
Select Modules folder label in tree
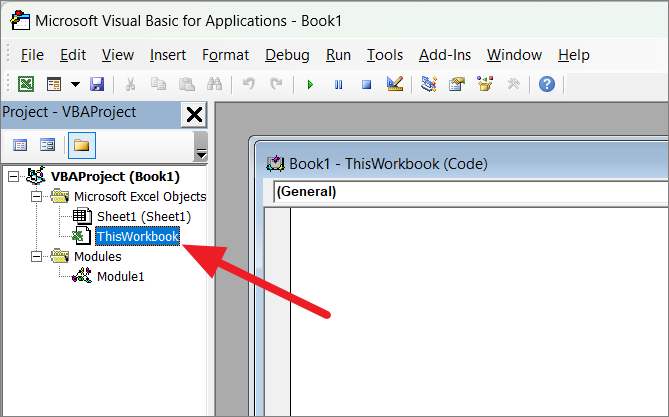(98, 257)
